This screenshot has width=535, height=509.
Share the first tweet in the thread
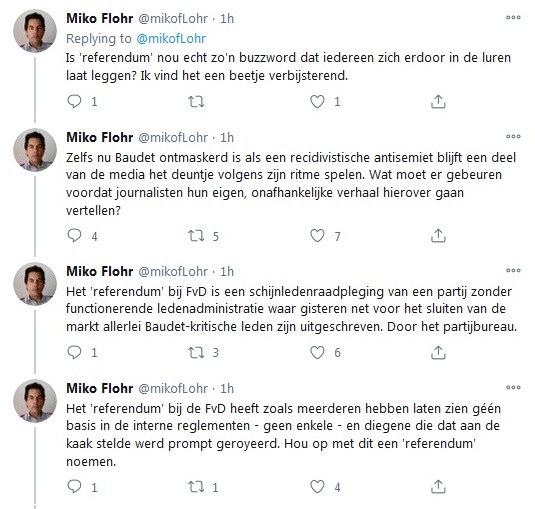click(438, 101)
